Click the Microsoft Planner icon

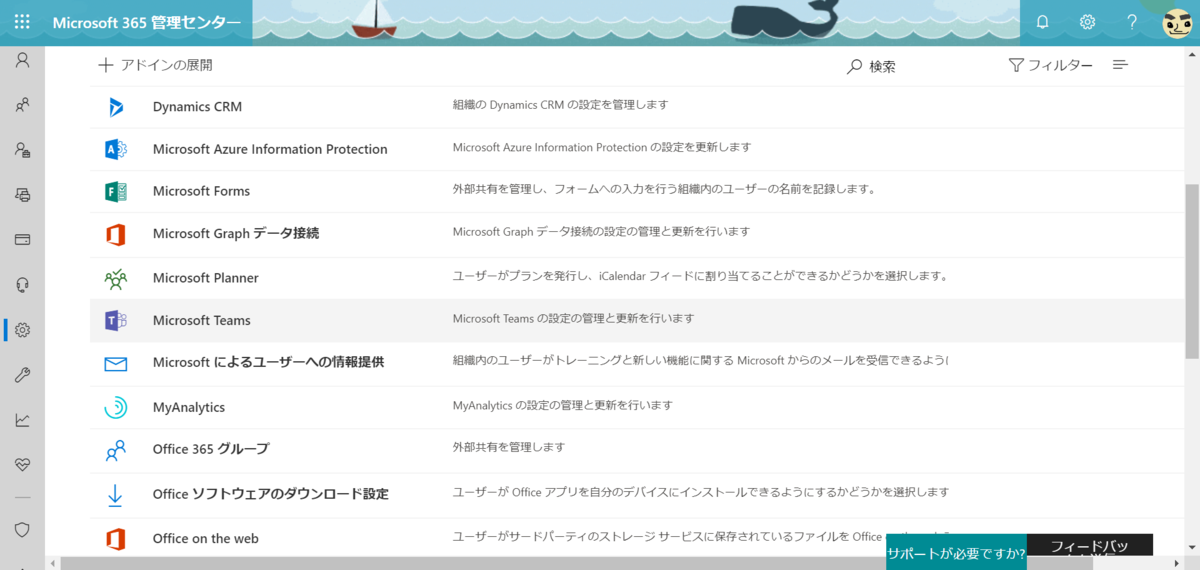pyautogui.click(x=116, y=278)
